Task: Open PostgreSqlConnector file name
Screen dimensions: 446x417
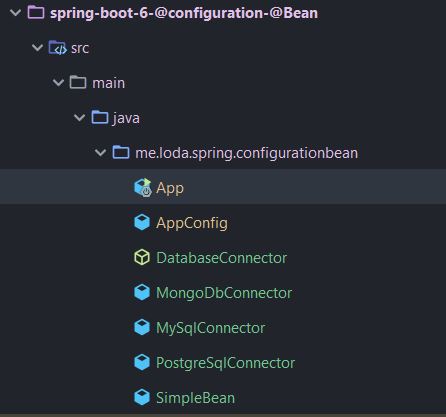Action: [x=225, y=363]
